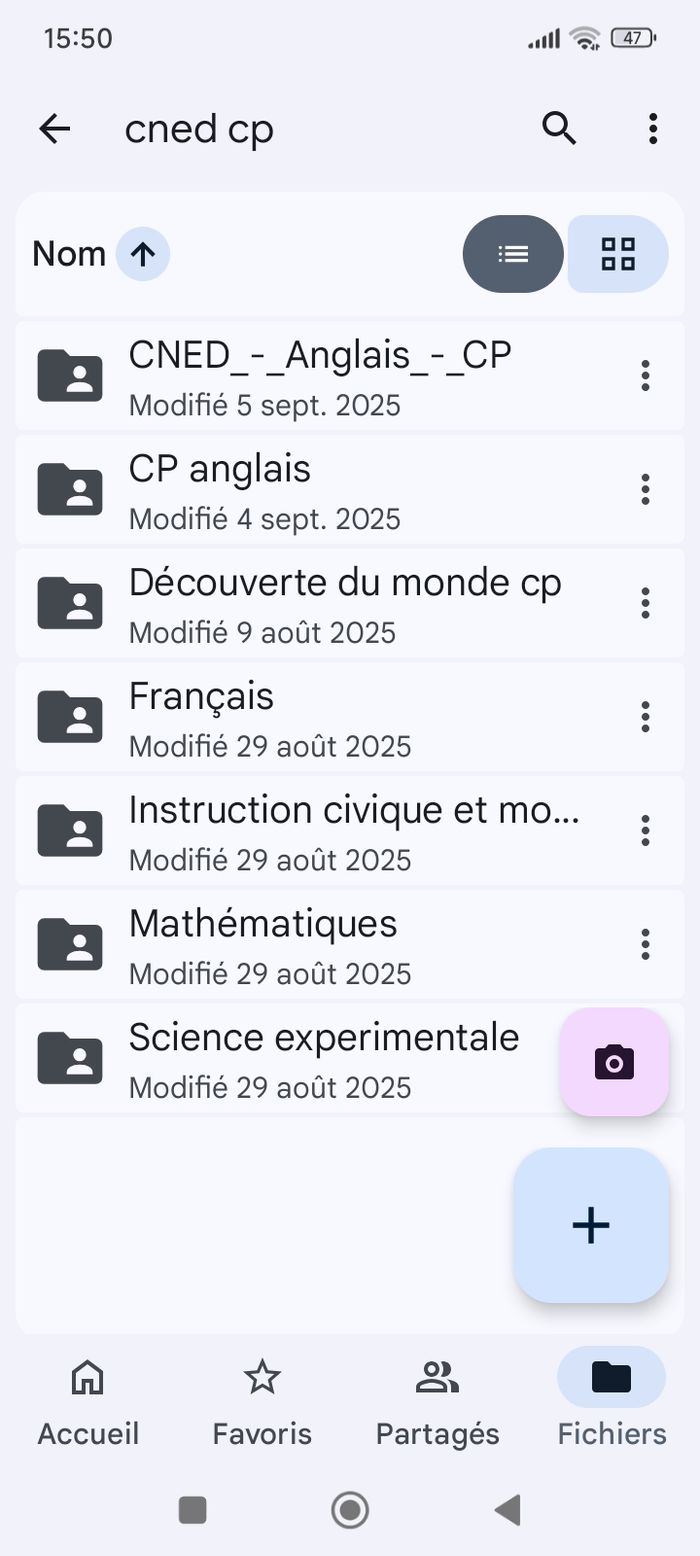Screen dimensions: 700x1556
Task: Open the Découverte du monde cp folder
Action: [x=344, y=583]
